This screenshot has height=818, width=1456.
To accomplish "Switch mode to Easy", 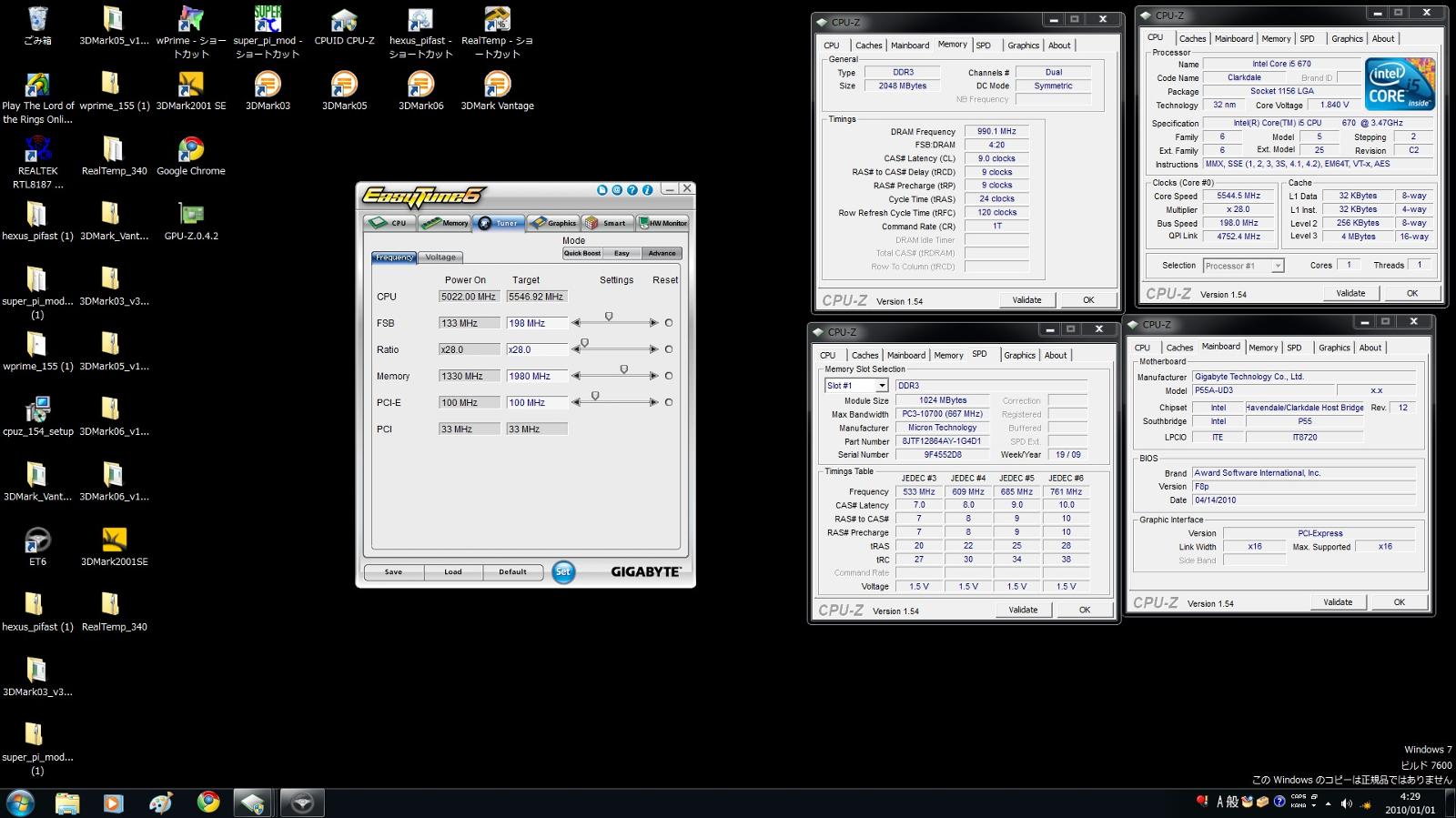I will [622, 253].
